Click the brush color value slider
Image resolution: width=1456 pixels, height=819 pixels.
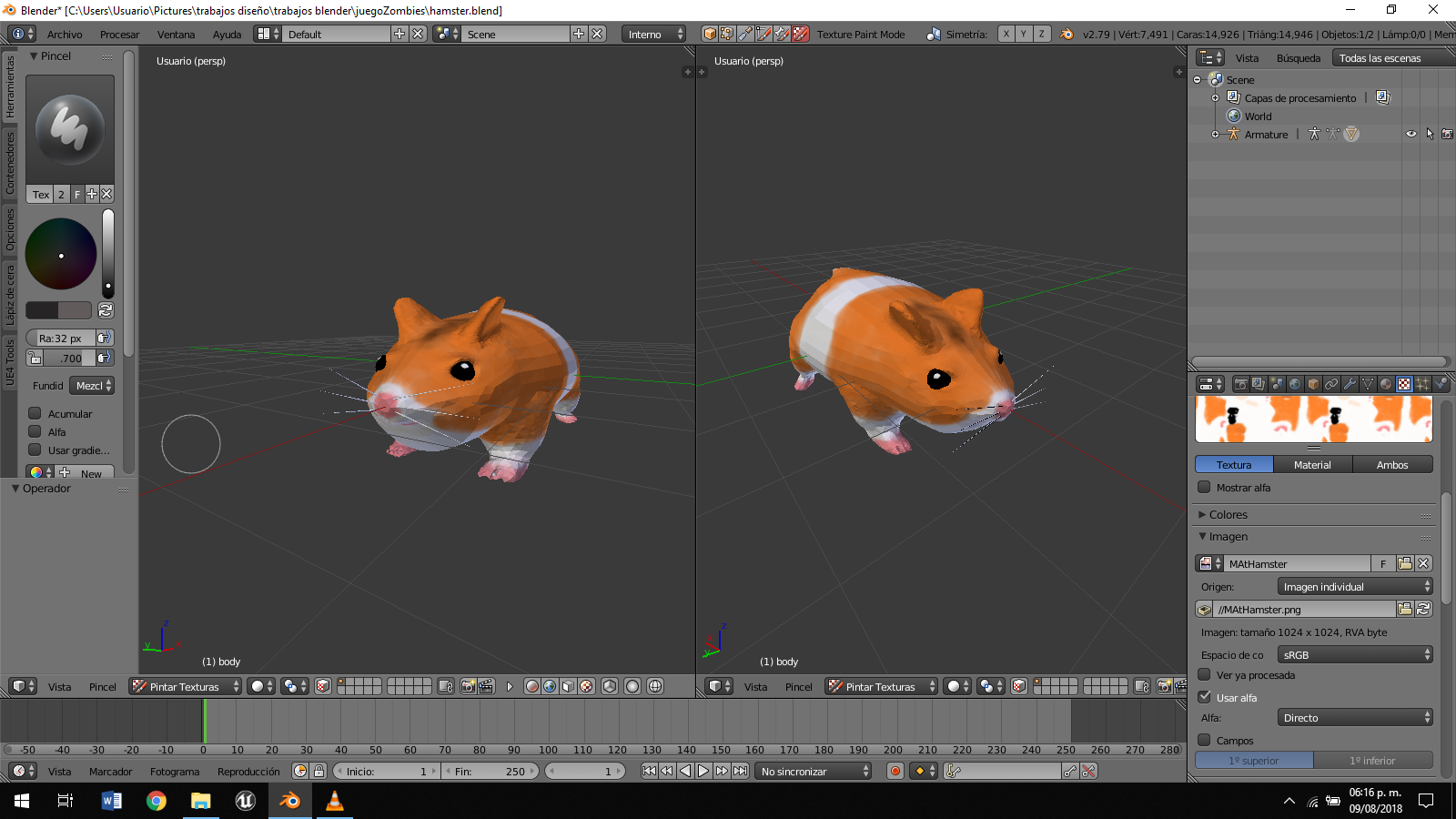[x=108, y=254]
